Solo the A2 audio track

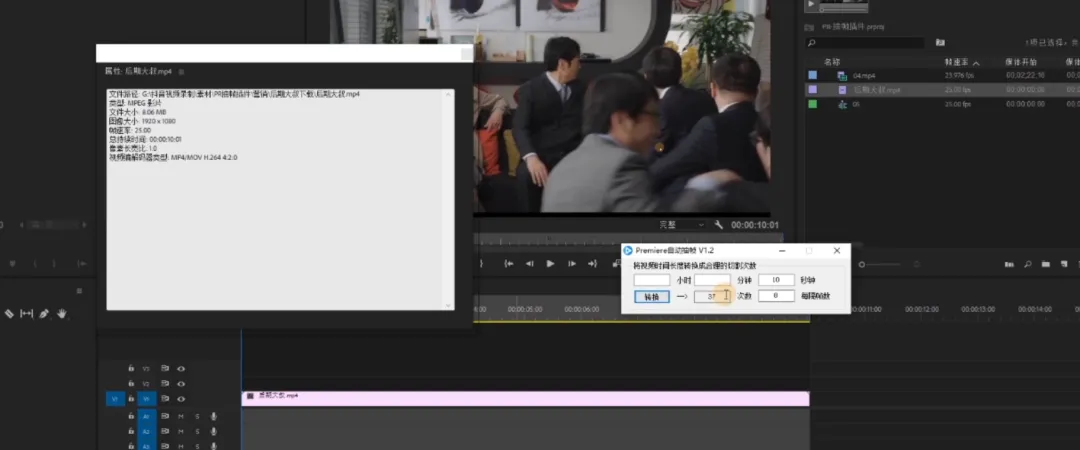coord(197,431)
